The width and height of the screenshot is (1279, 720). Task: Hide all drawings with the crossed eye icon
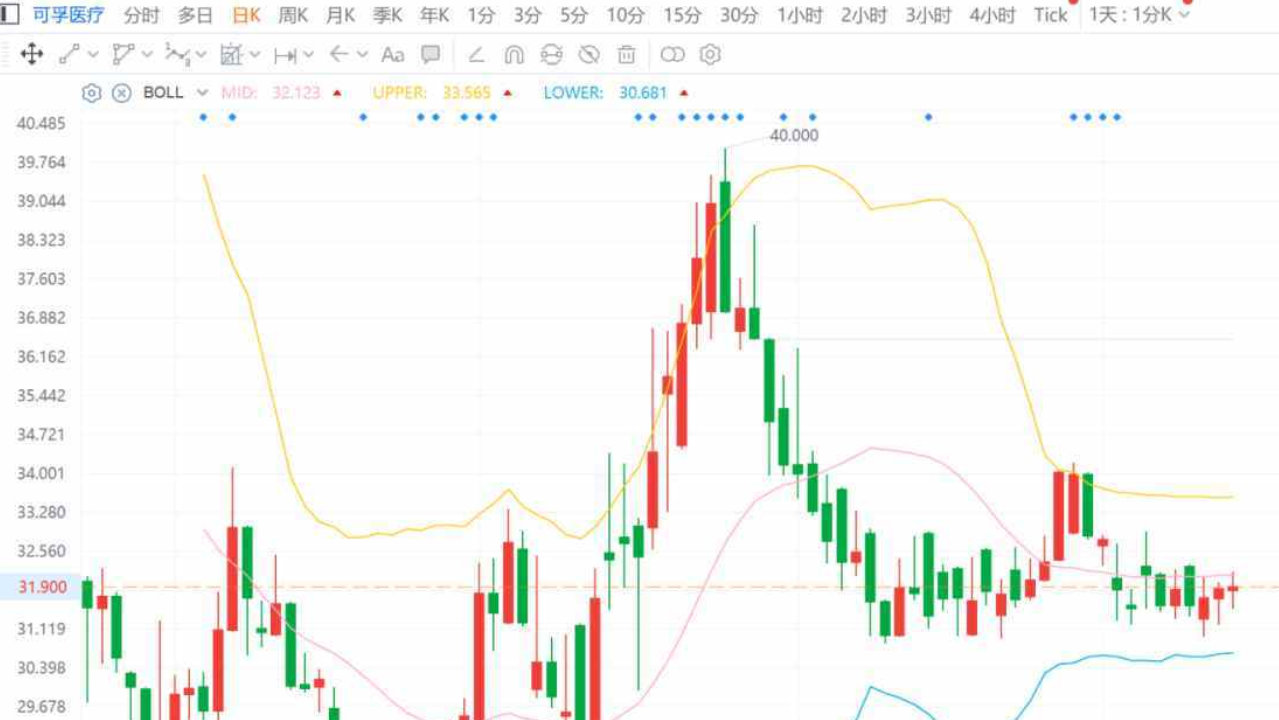click(x=589, y=55)
